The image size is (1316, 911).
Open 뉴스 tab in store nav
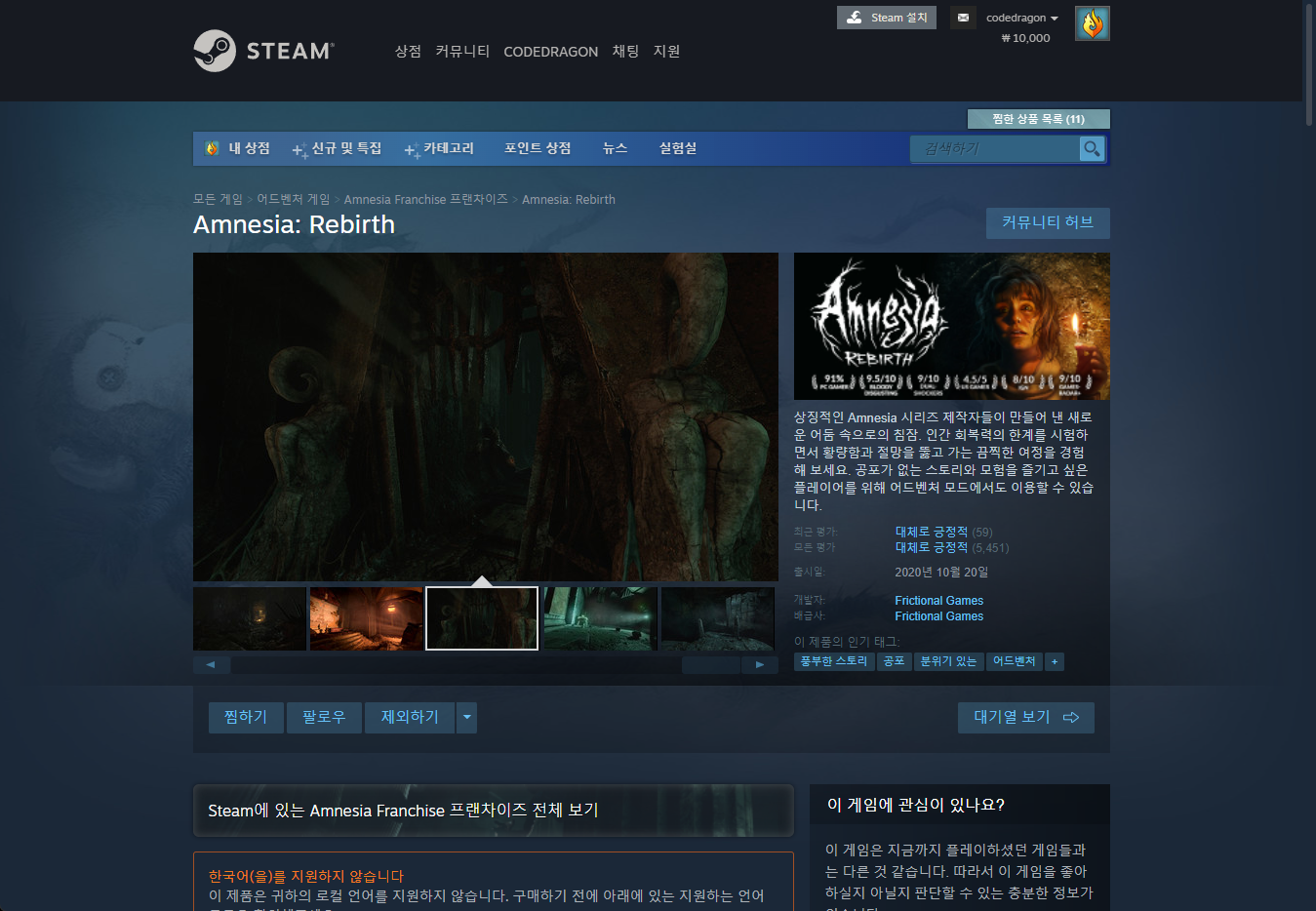coord(615,148)
